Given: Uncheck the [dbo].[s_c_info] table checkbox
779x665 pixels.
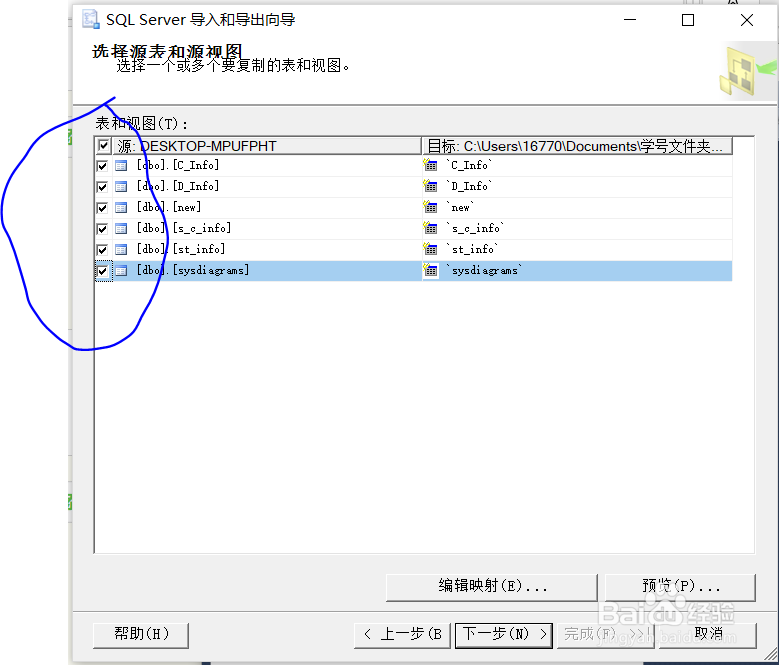Looking at the screenshot, I should click(102, 228).
